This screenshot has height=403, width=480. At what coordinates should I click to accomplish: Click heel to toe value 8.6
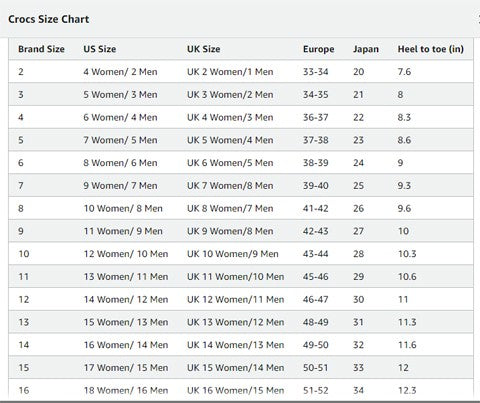click(404, 140)
